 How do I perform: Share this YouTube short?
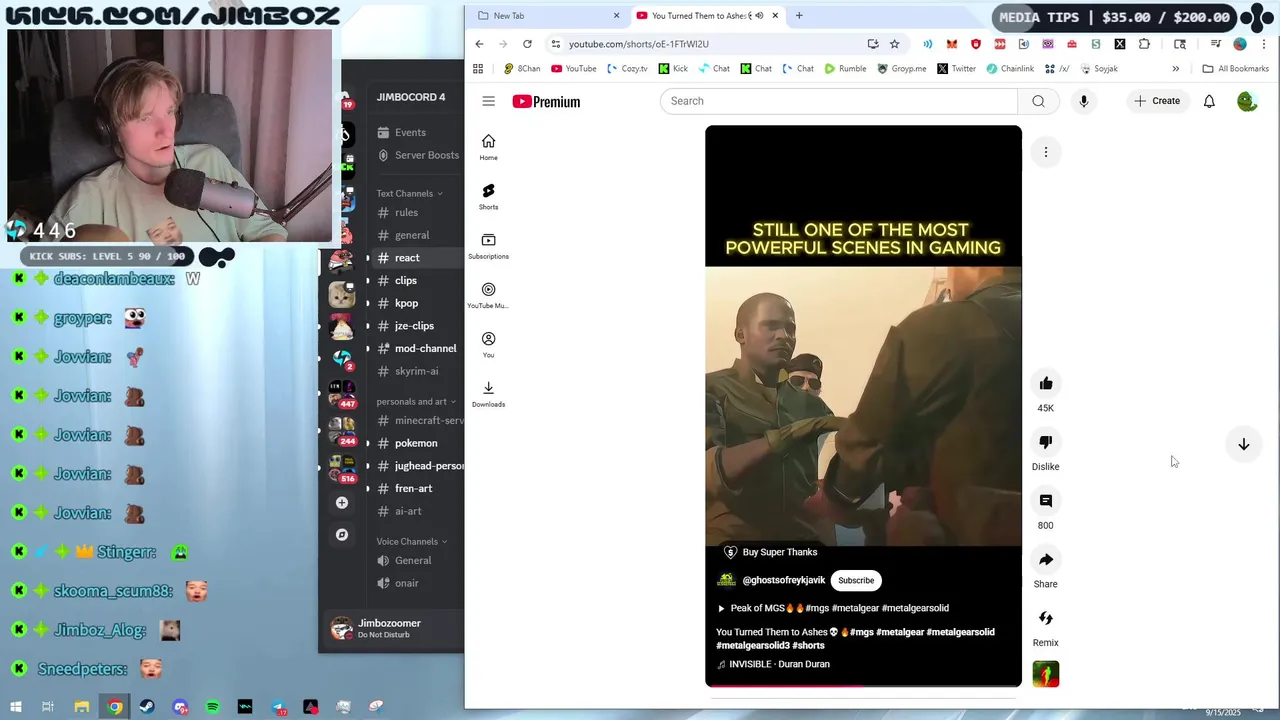point(1046,560)
